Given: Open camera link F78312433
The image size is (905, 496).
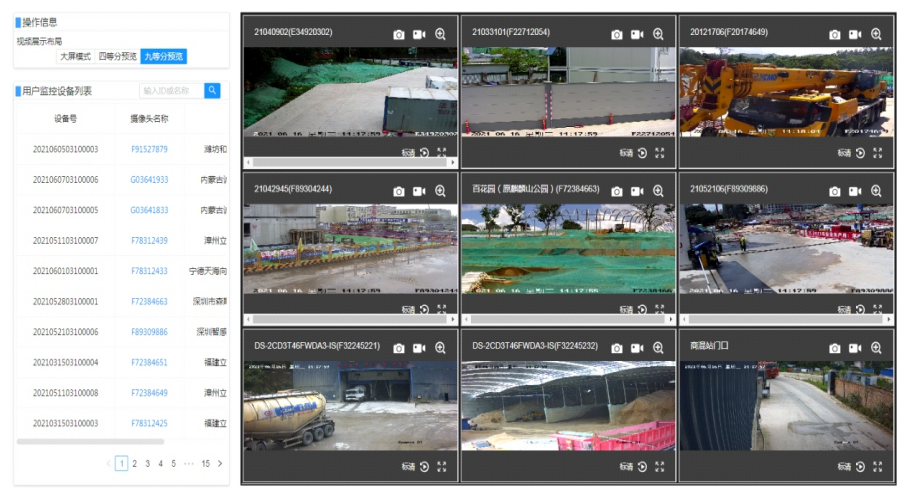Looking at the screenshot, I should click(x=149, y=271).
